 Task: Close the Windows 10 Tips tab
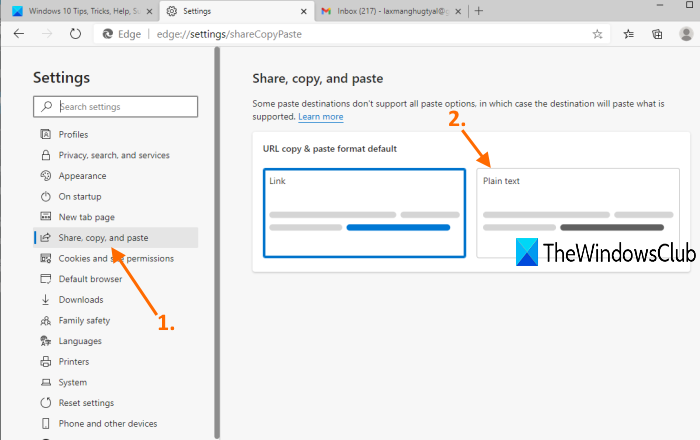(150, 12)
